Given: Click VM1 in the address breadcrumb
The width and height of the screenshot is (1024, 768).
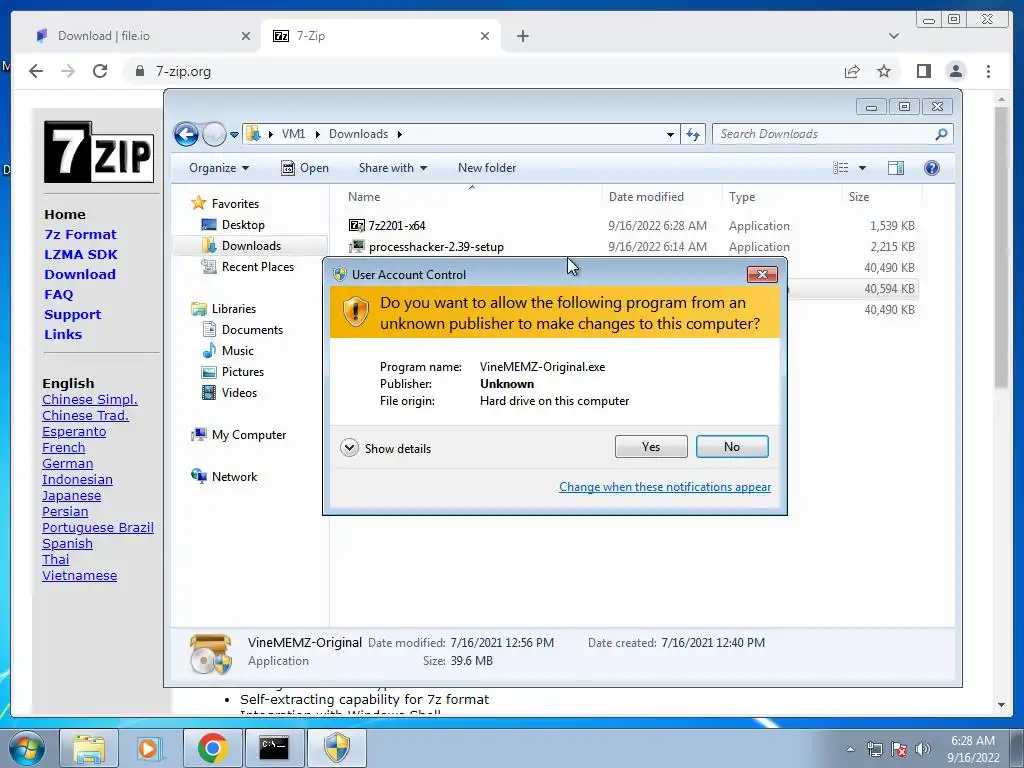Looking at the screenshot, I should click(293, 134).
